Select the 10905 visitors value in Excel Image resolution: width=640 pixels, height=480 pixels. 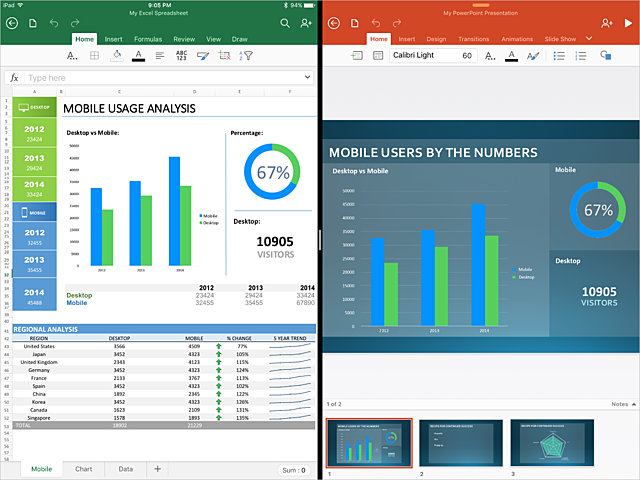click(x=275, y=242)
